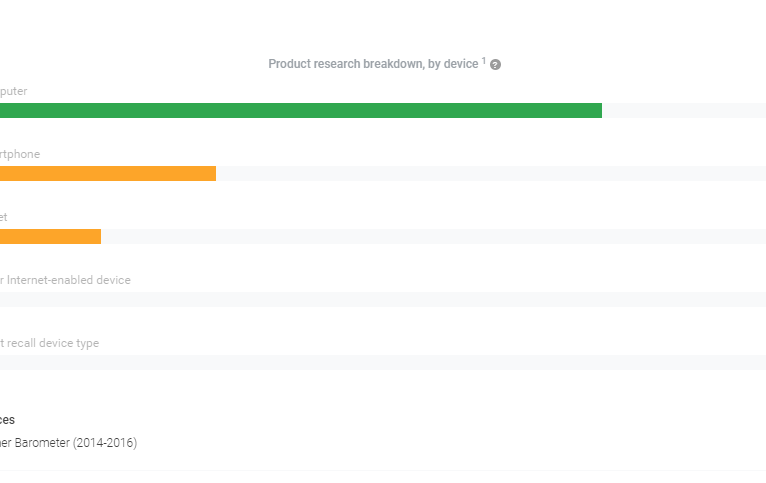
Task: Click the tablet category label
Action: [x=4, y=217]
